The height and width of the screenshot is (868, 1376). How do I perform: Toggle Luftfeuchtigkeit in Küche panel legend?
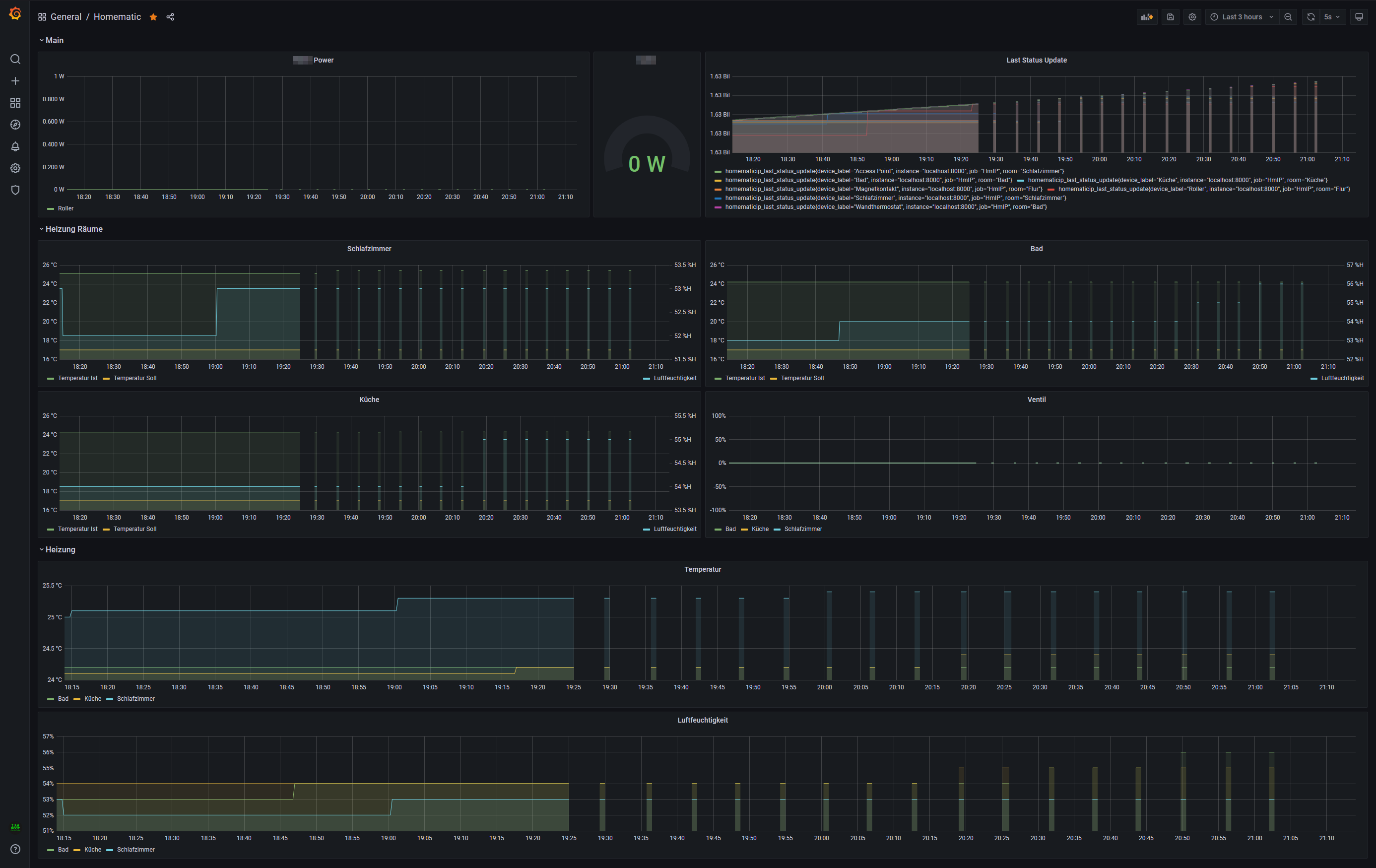pyautogui.click(x=675, y=529)
